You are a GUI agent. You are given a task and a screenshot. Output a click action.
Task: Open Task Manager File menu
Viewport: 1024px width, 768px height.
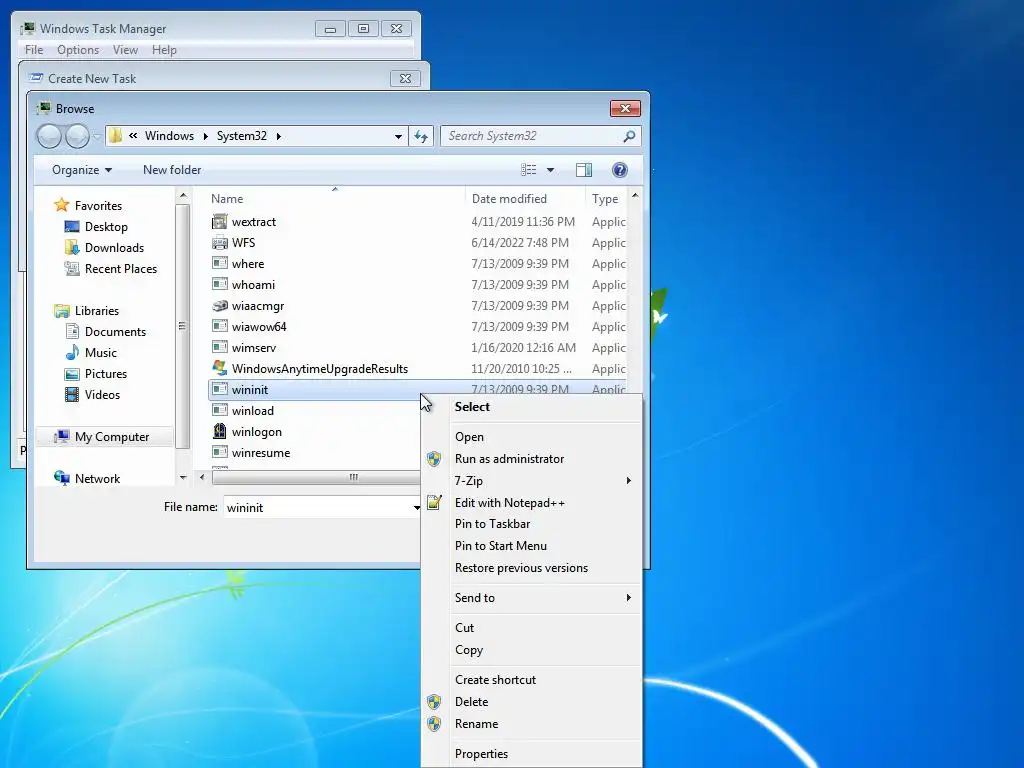click(x=34, y=50)
